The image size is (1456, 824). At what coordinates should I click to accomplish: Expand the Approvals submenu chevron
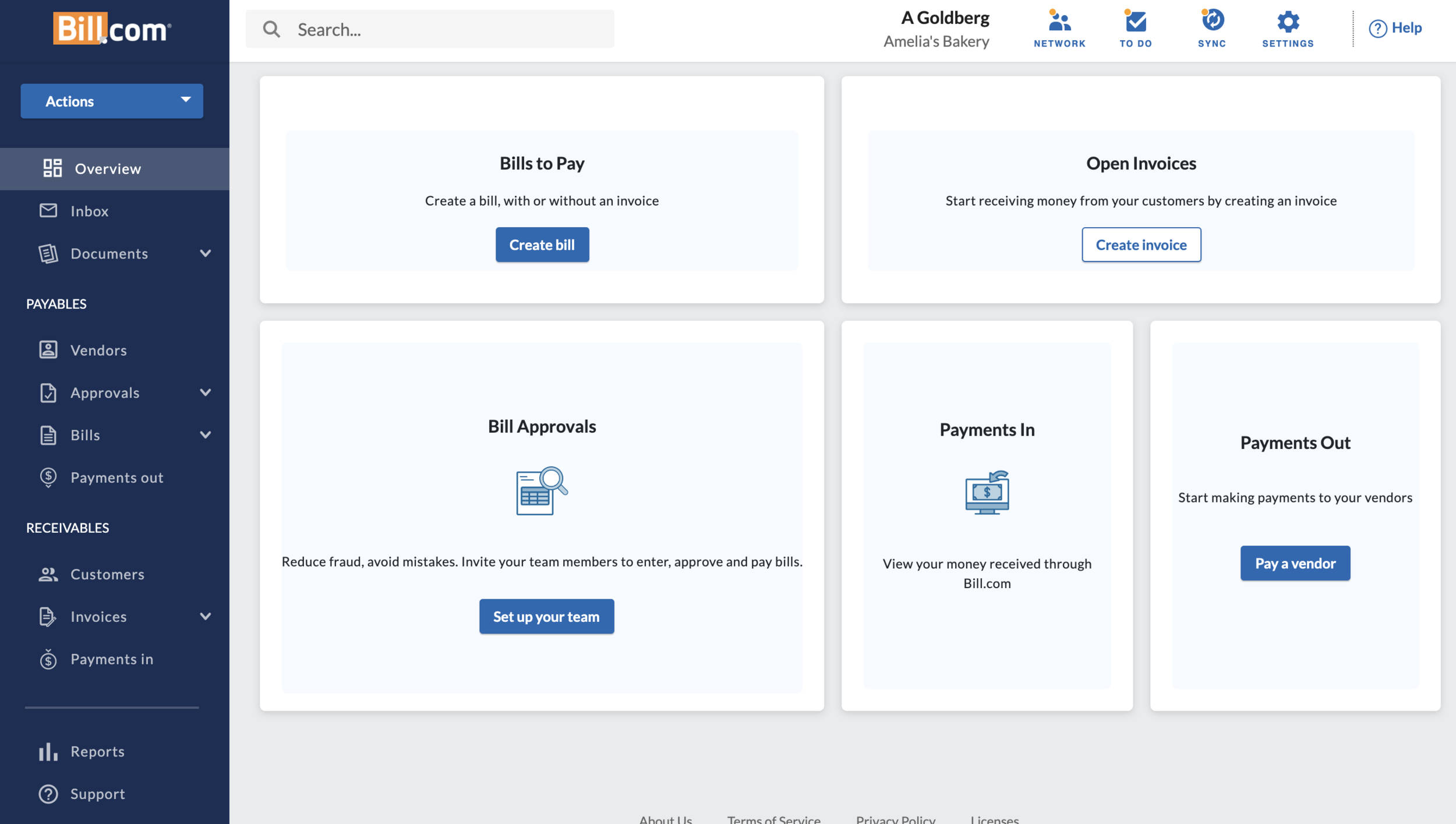(205, 392)
